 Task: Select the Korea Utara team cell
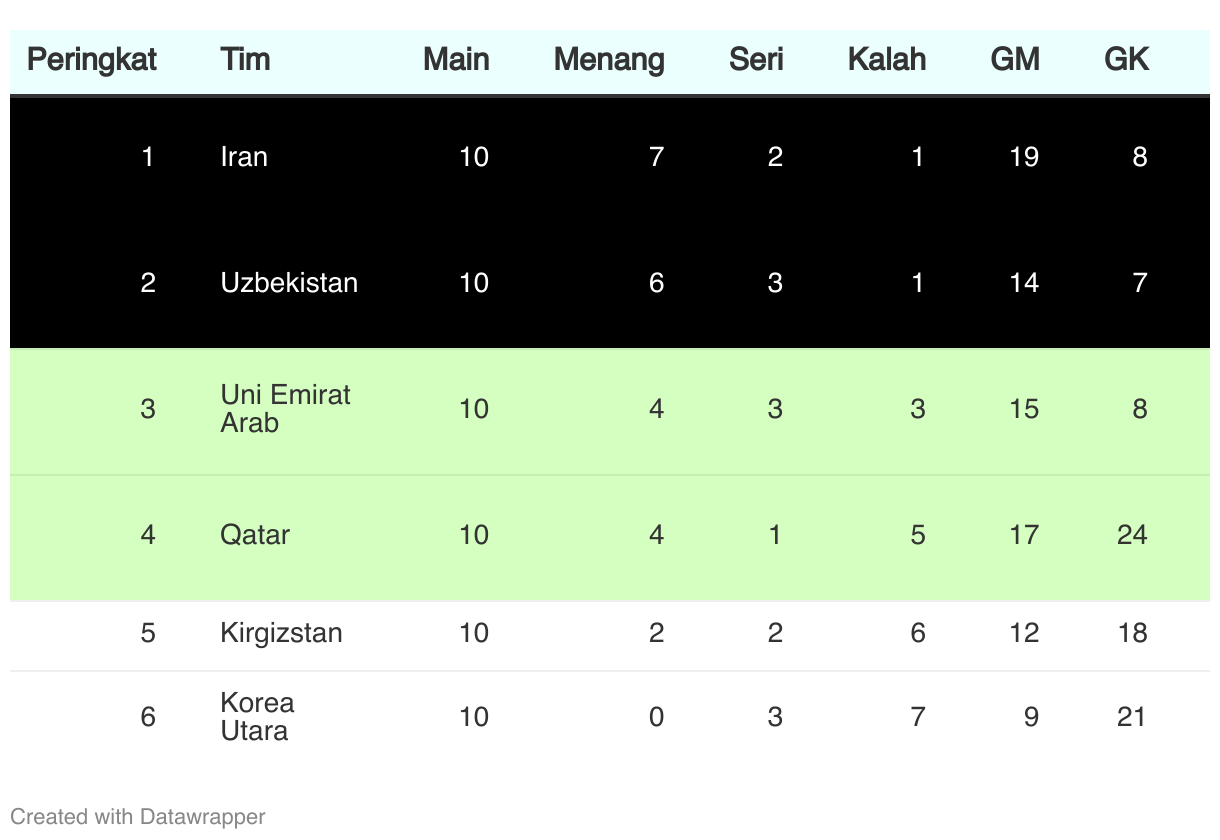tap(257, 717)
